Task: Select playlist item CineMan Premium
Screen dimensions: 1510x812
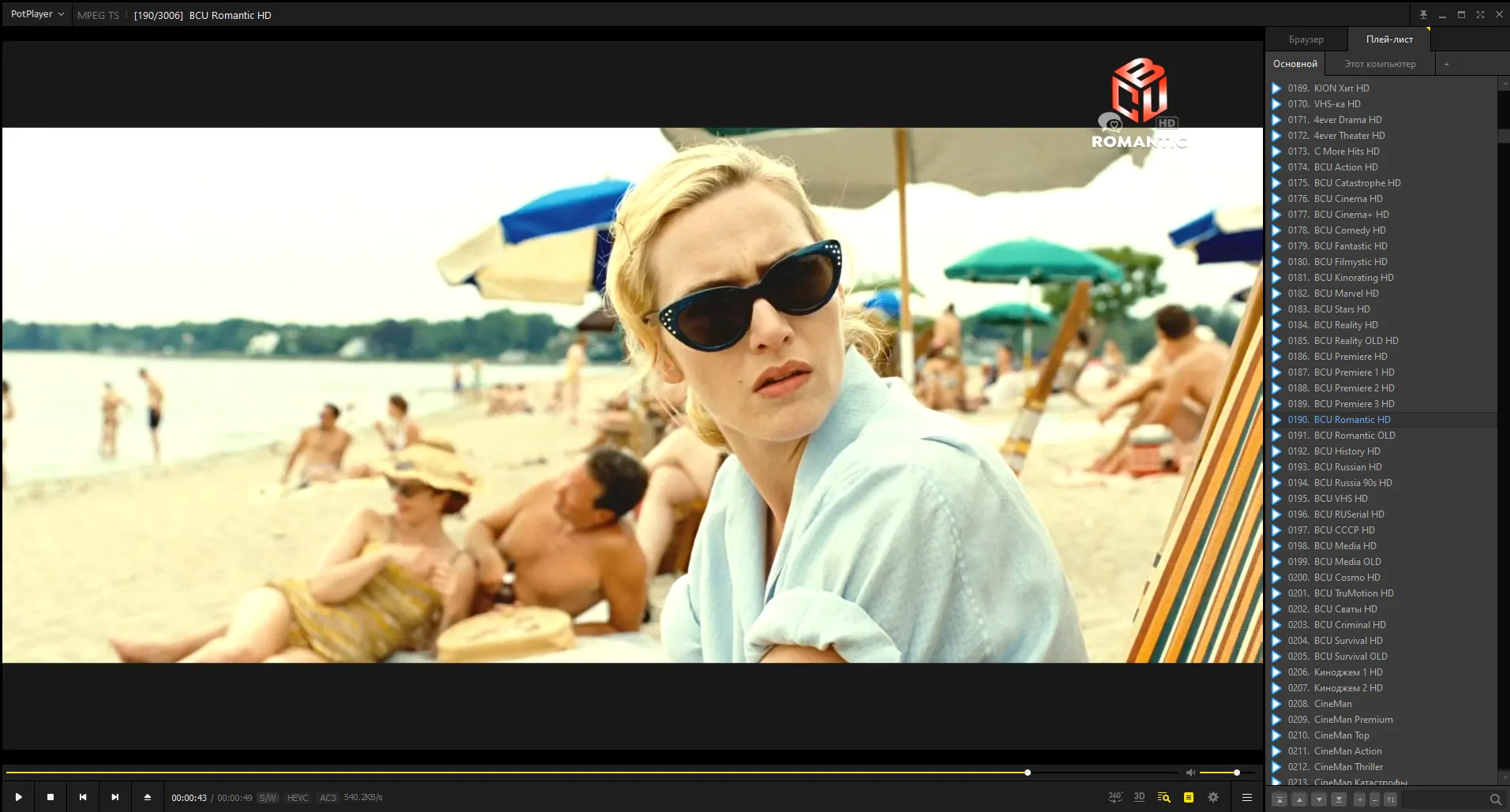Action: pyautogui.click(x=1383, y=720)
